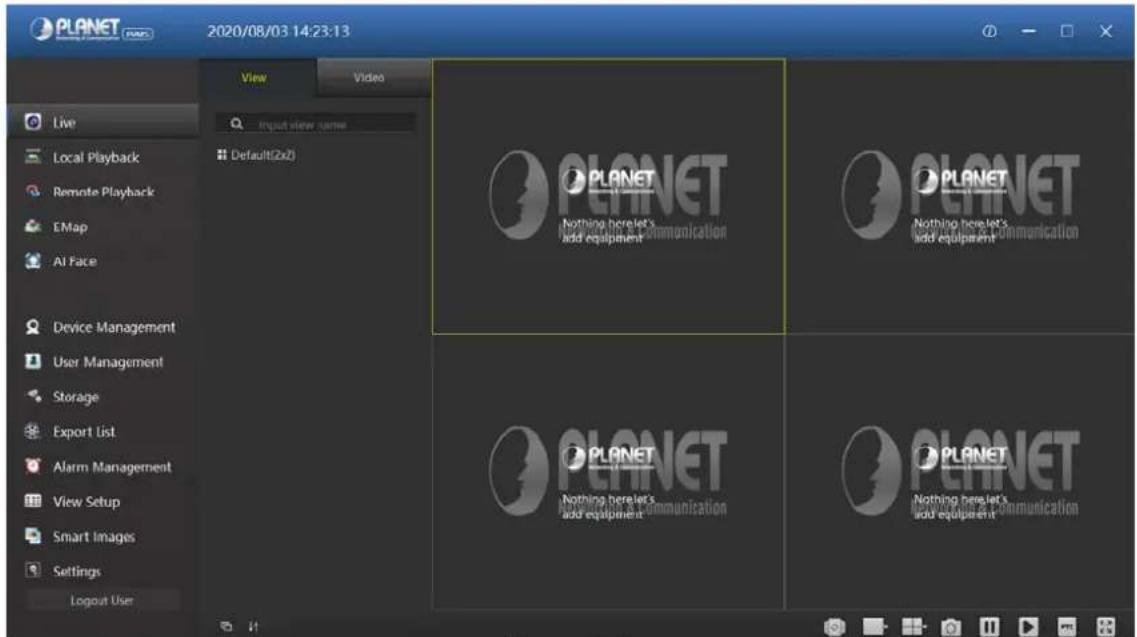The height and width of the screenshot is (637, 1137).
Task: Open the single-screen layout dropdown
Action: pyautogui.click(x=875, y=626)
